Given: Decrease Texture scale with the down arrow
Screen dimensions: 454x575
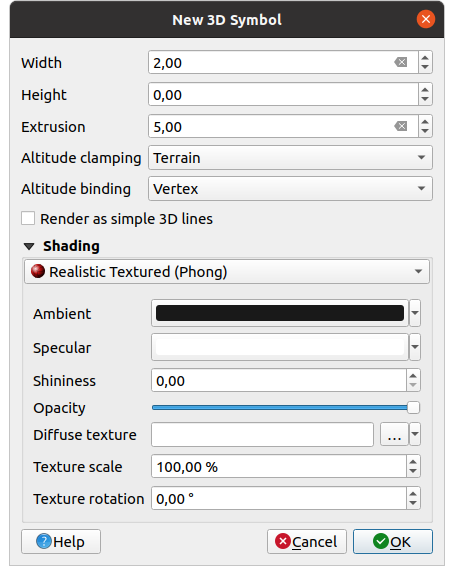Looking at the screenshot, I should click(x=413, y=471).
